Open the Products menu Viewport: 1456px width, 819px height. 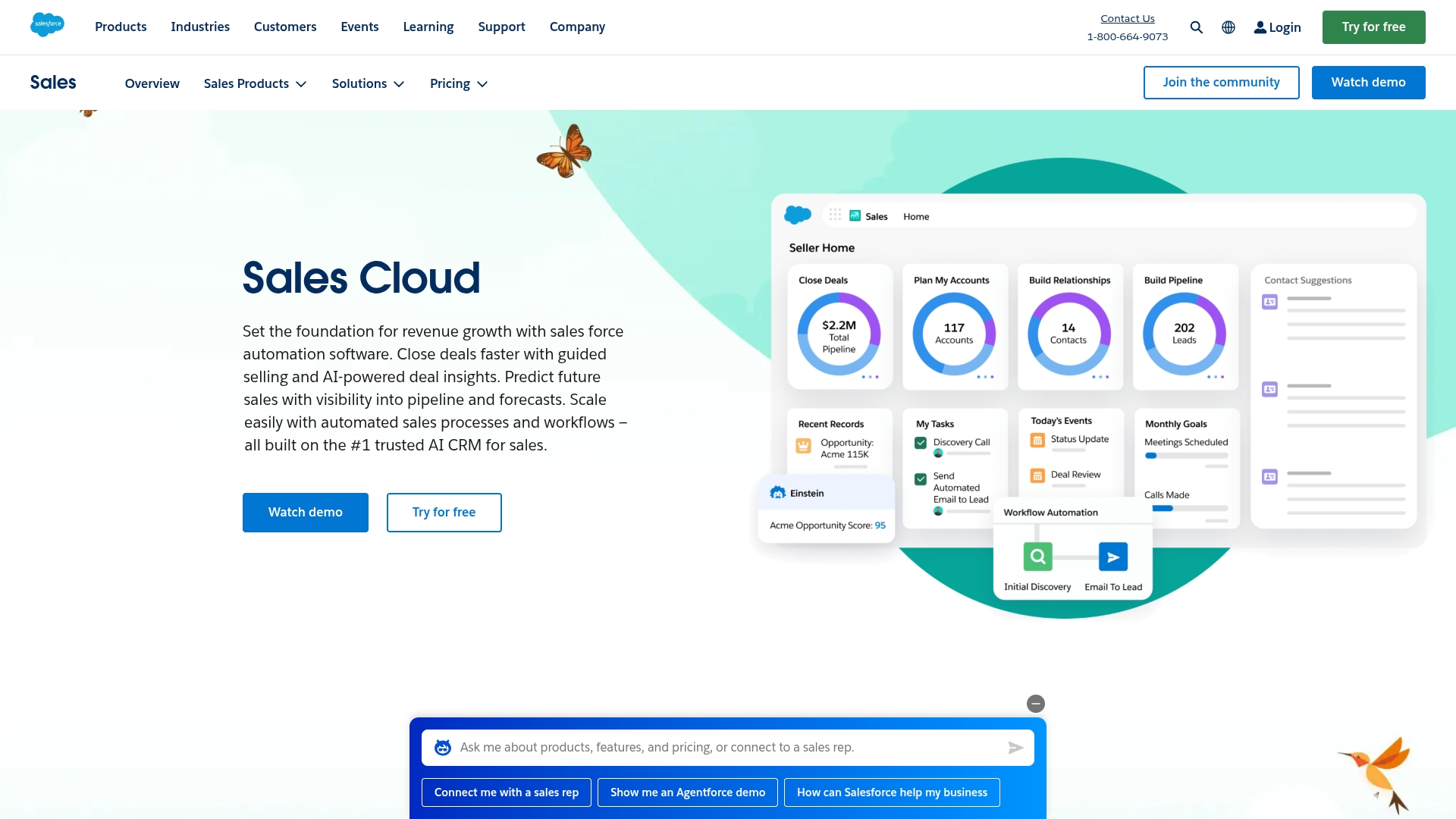(120, 27)
